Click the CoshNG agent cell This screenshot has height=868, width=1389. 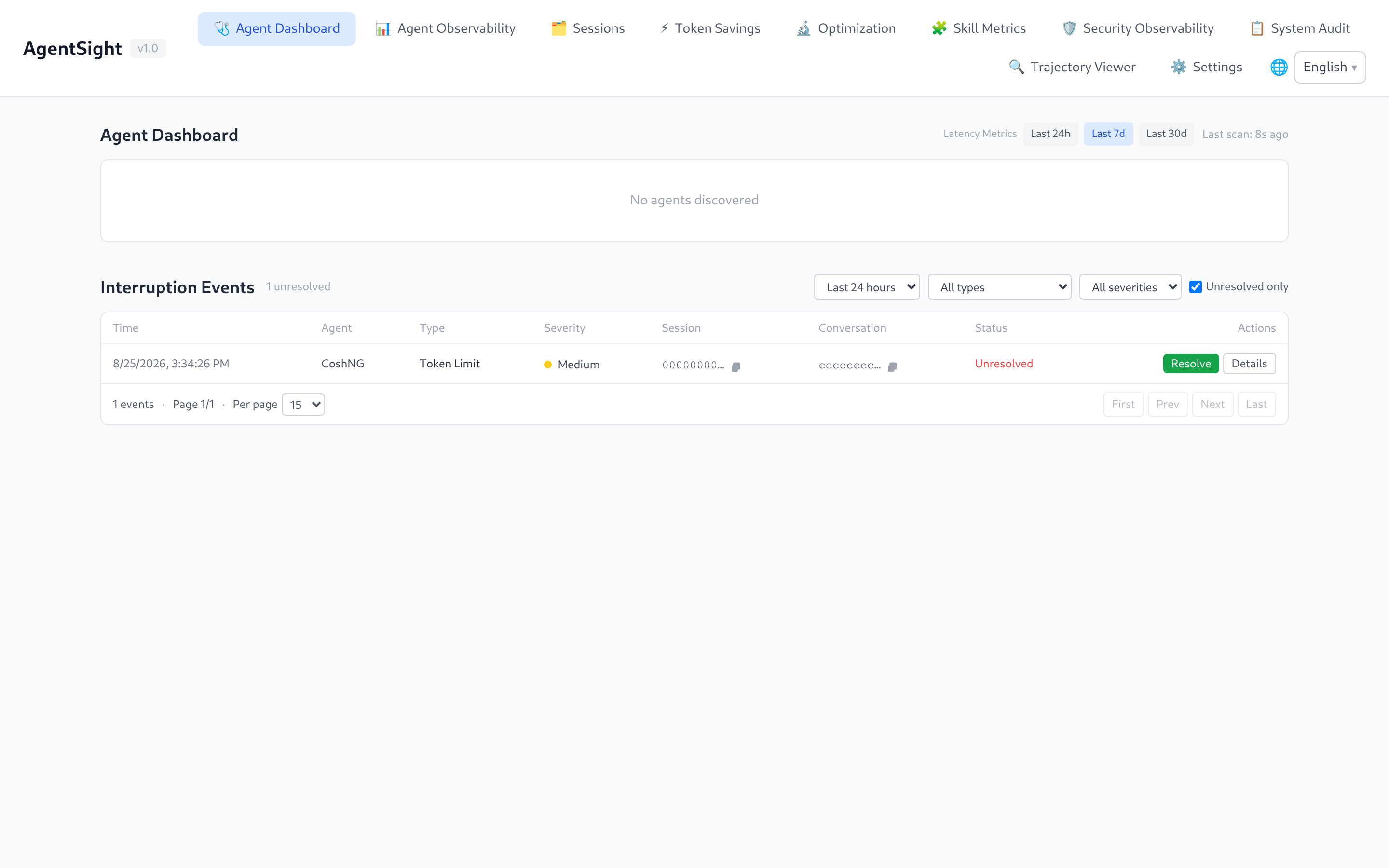[x=342, y=364]
